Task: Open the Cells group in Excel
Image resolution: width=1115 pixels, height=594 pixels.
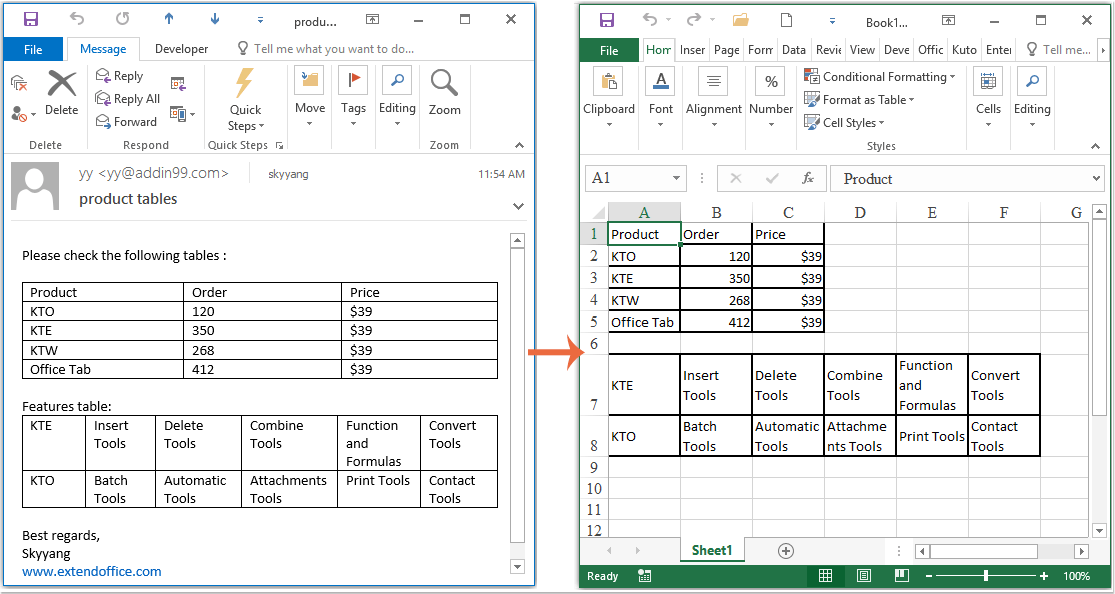Action: 988,99
